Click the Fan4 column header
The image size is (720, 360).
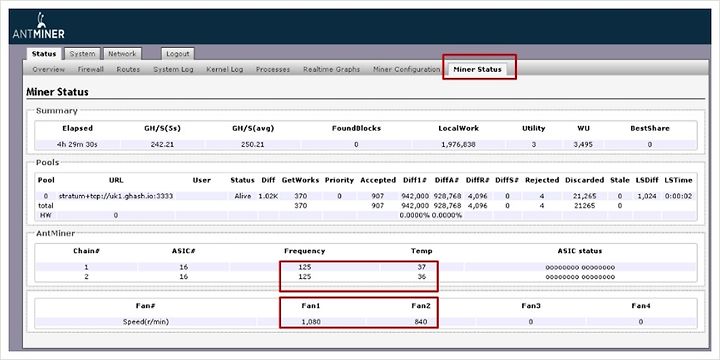641,306
